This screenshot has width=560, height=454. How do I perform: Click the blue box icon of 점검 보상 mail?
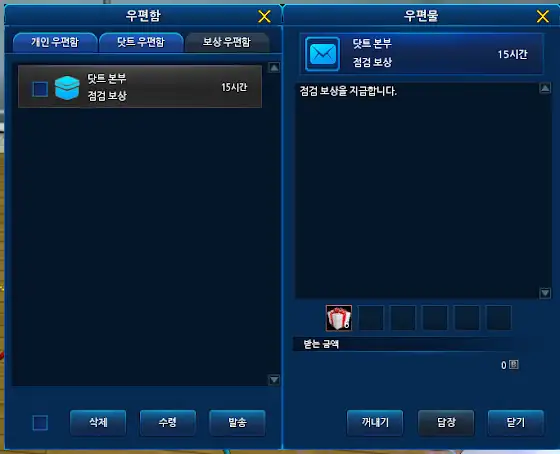(67, 88)
